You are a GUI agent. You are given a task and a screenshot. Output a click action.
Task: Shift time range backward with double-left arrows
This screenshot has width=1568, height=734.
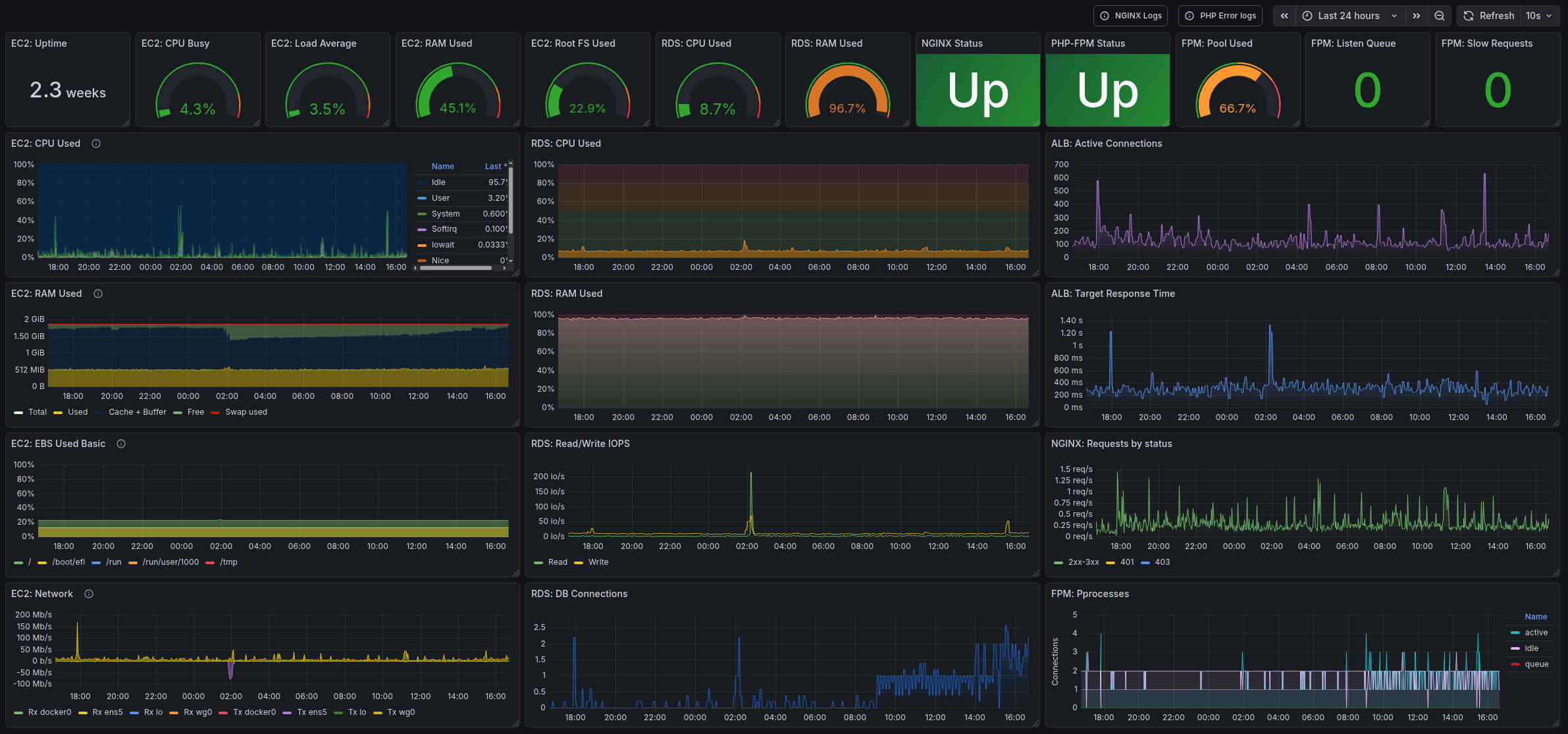click(1284, 16)
